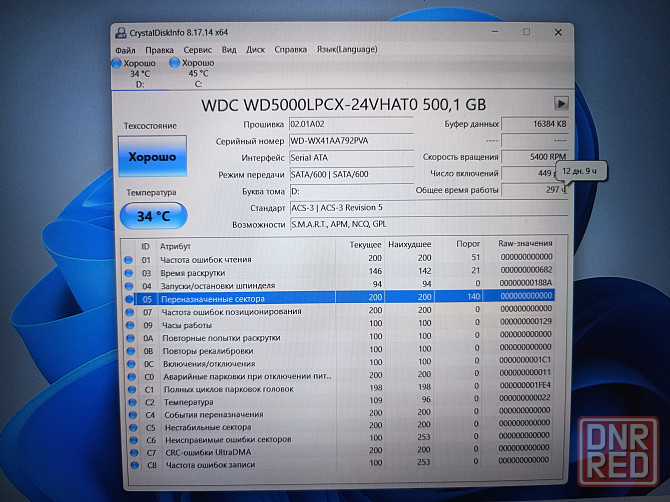This screenshot has width=670, height=502.
Task: Select the Температура attribute row
Action: point(341,400)
